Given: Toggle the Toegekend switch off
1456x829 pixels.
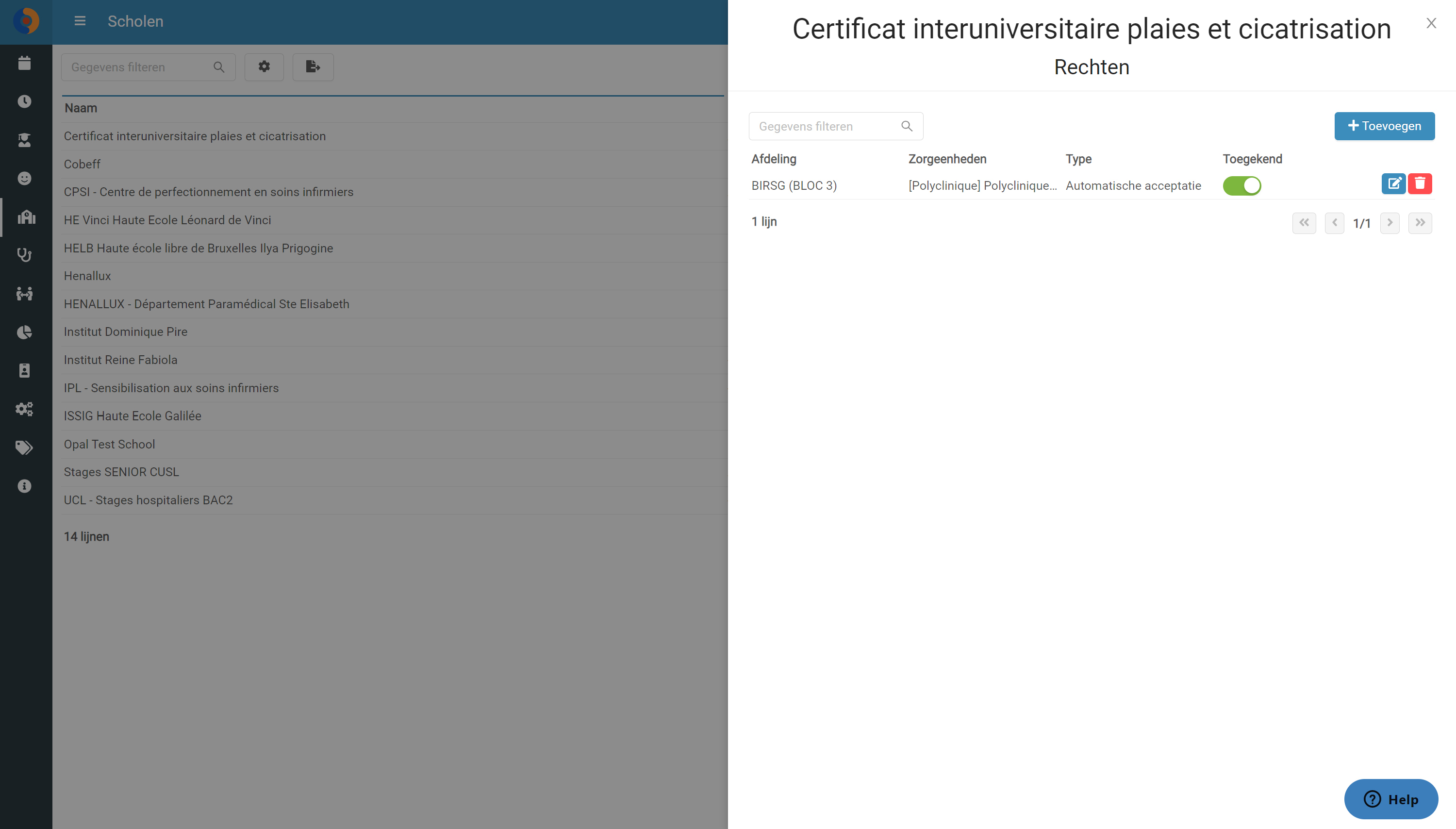Looking at the screenshot, I should tap(1241, 185).
